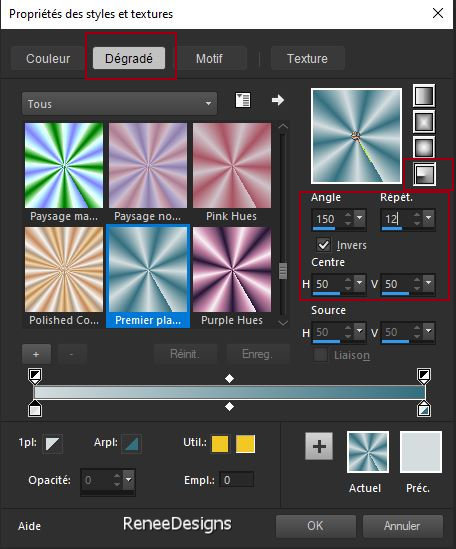This screenshot has width=456, height=549.
Task: Open the Répét. value dropdown arrow
Action: click(x=429, y=218)
